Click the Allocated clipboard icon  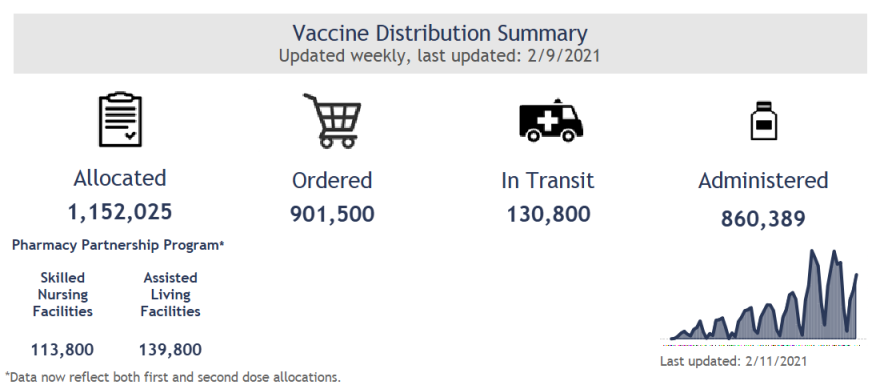coord(120,120)
